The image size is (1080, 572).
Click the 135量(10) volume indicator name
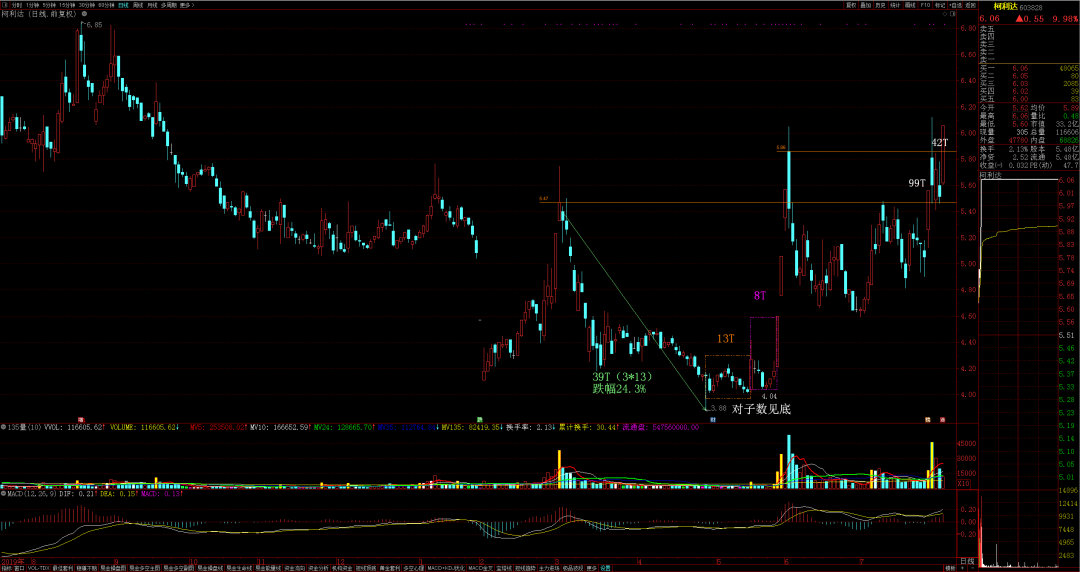click(x=25, y=427)
